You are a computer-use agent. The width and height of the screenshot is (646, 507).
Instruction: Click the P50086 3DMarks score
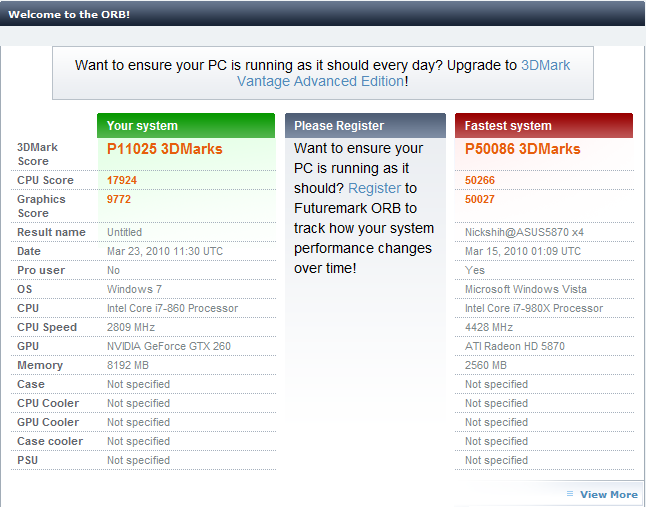(522, 149)
